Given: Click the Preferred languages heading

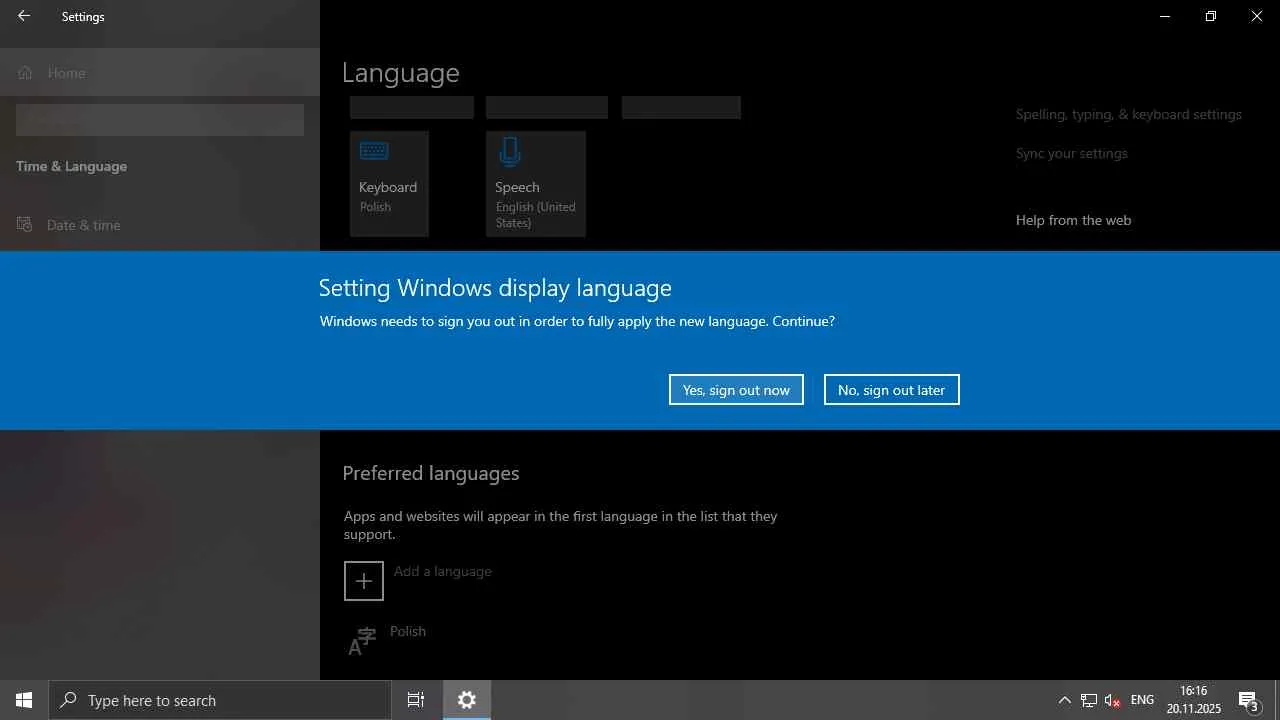Looking at the screenshot, I should coord(431,473).
